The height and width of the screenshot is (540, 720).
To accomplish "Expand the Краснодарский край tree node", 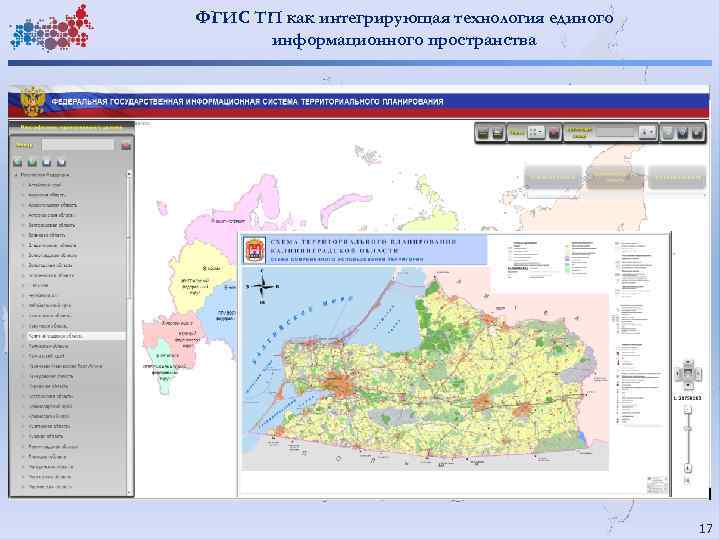I will (x=23, y=406).
